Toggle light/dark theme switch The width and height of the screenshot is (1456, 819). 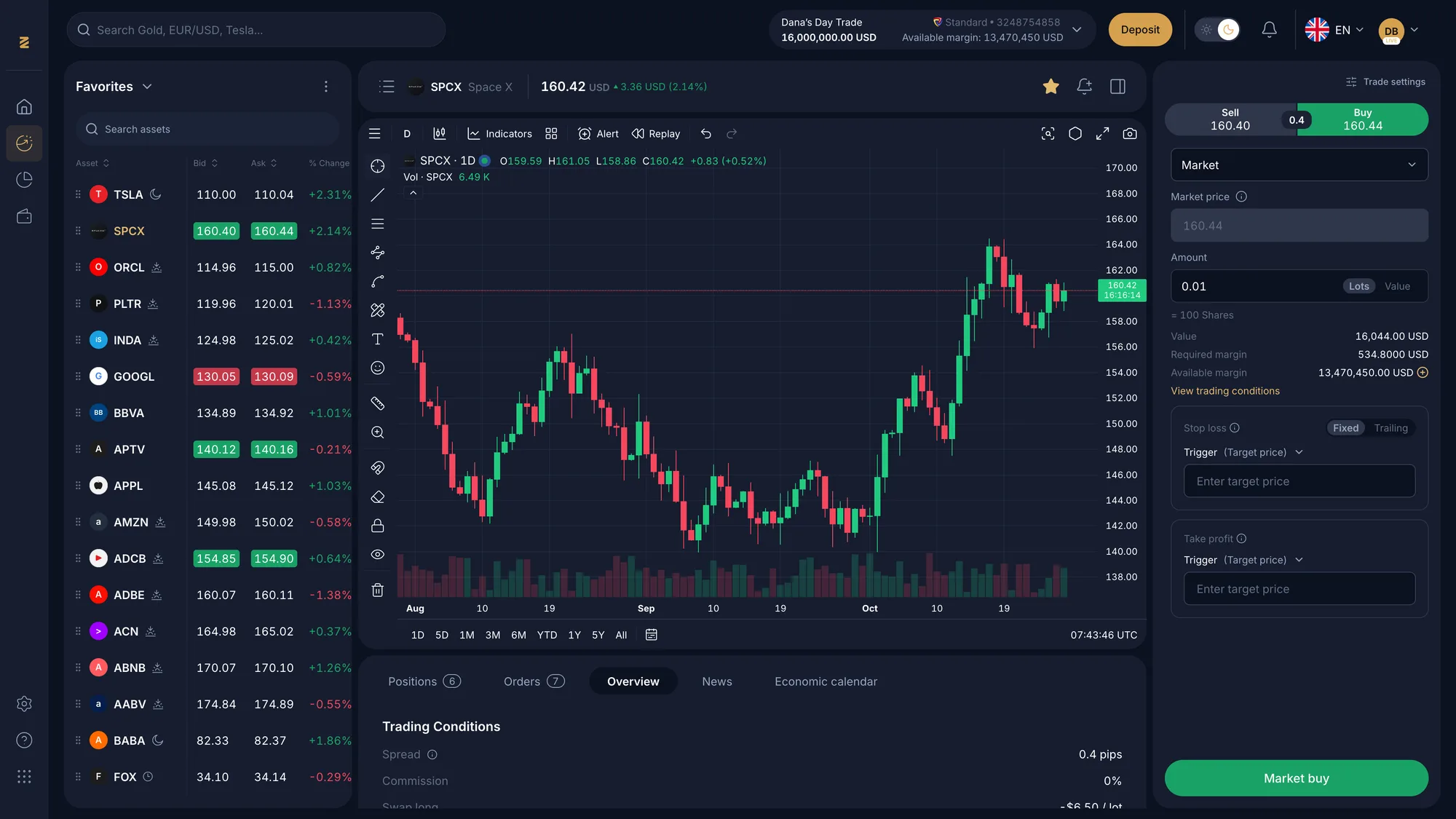coord(1217,30)
